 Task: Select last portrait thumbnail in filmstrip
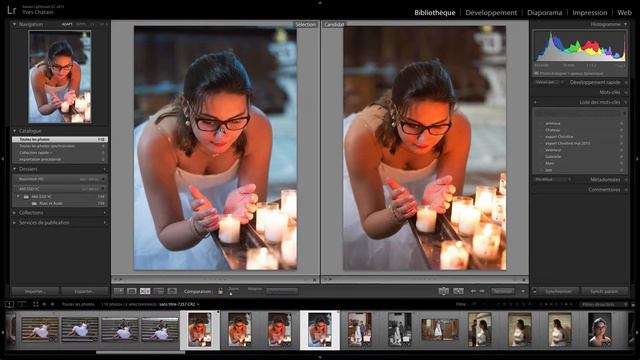600,330
